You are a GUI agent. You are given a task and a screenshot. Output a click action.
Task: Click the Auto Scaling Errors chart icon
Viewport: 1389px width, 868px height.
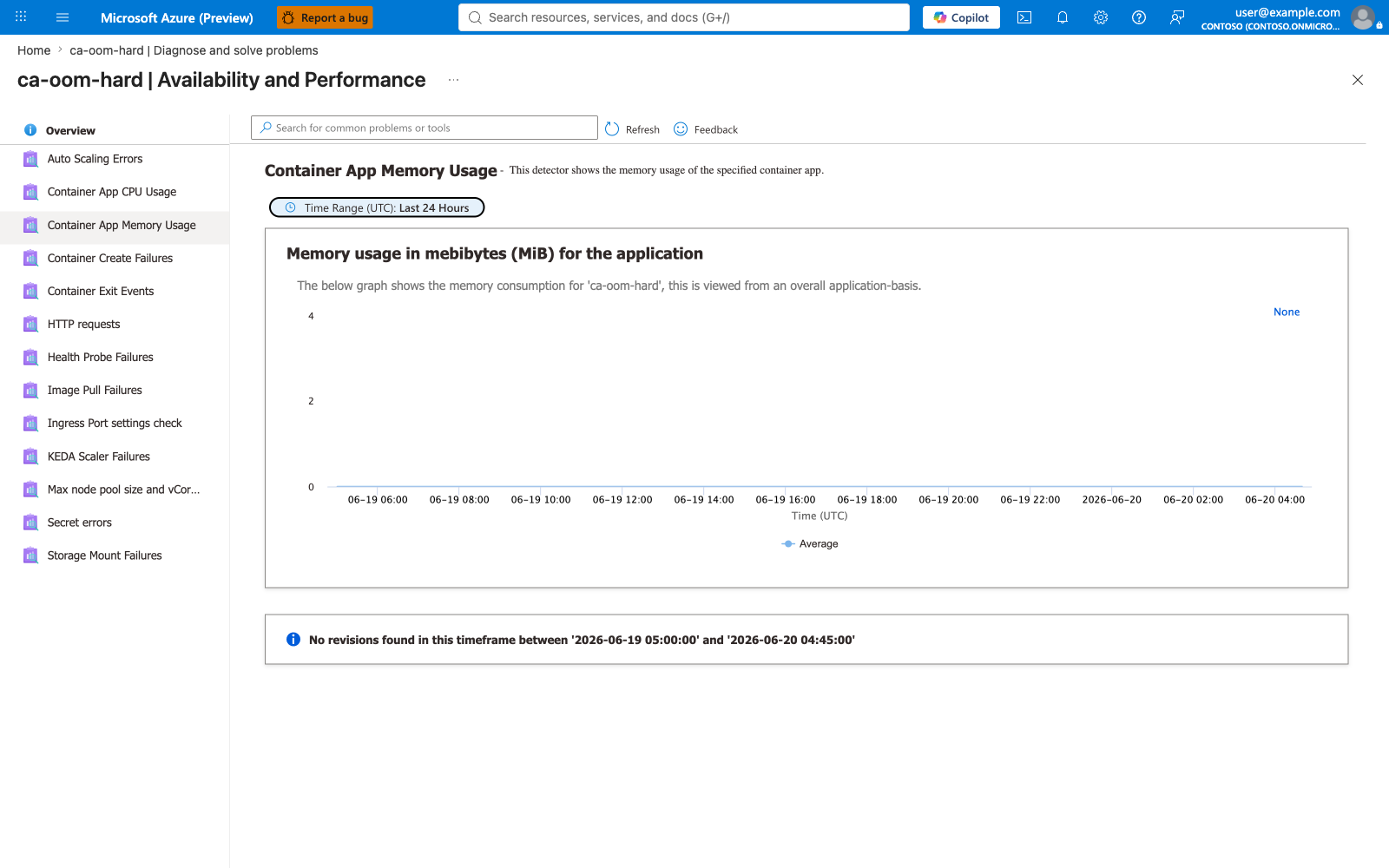tap(30, 159)
